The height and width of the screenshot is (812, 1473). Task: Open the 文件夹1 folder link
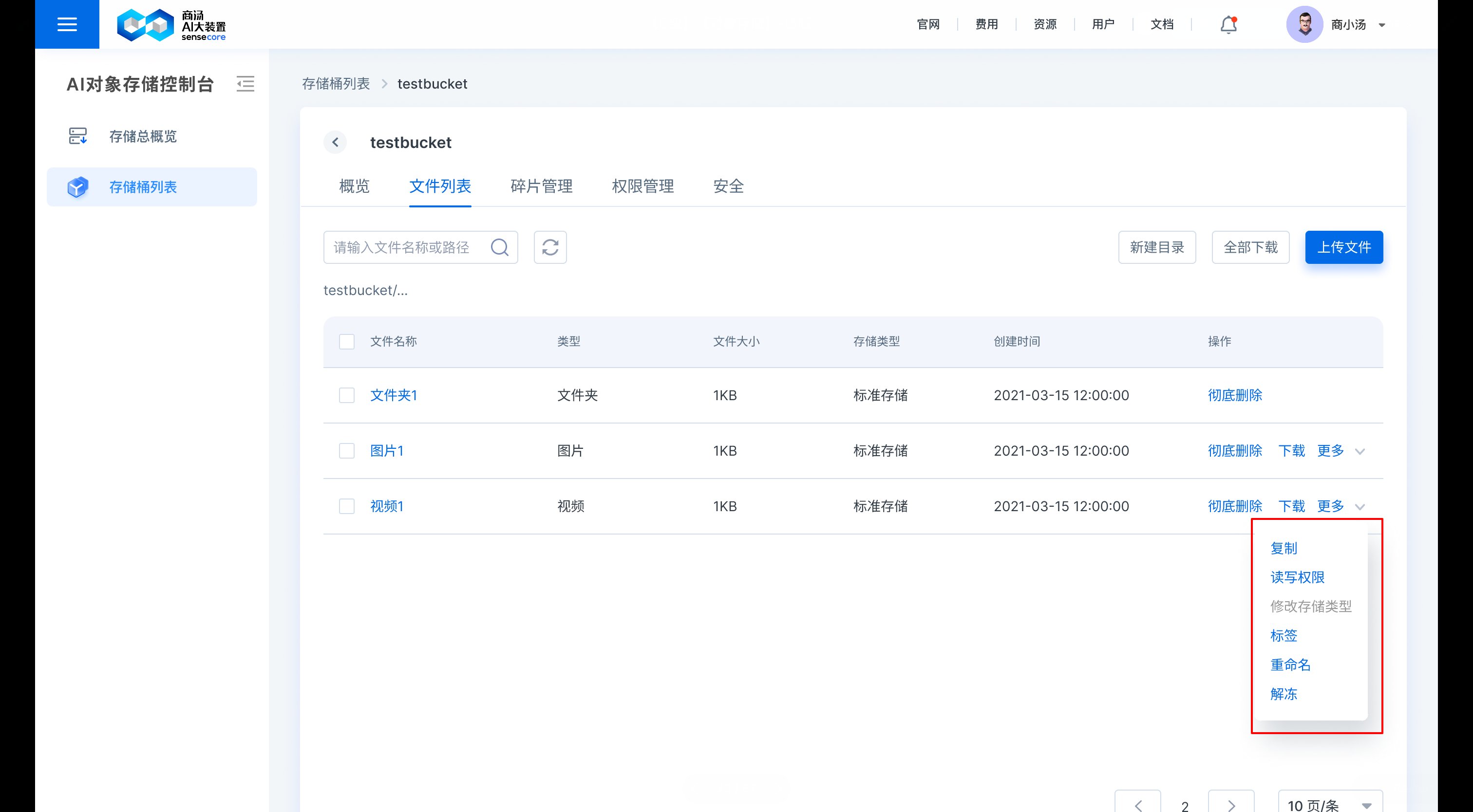[394, 395]
